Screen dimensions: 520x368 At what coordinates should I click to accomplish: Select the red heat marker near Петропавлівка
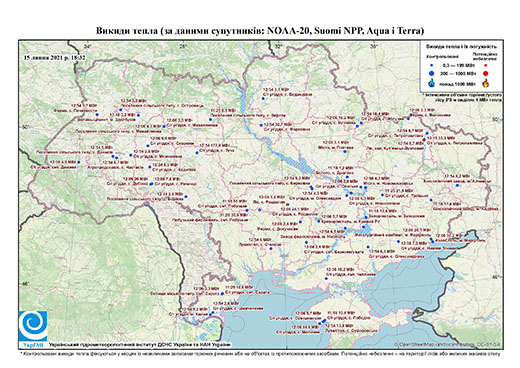click(424, 140)
